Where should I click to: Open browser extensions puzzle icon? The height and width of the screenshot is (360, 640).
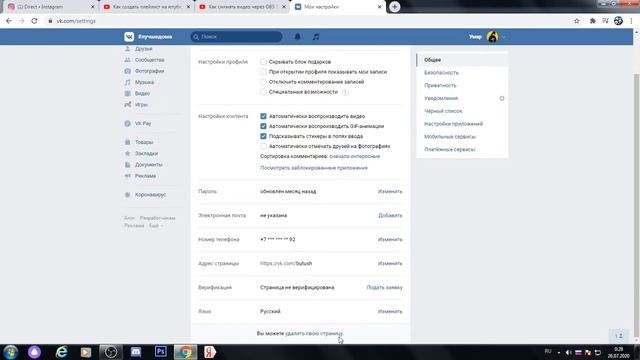pyautogui.click(x=592, y=21)
